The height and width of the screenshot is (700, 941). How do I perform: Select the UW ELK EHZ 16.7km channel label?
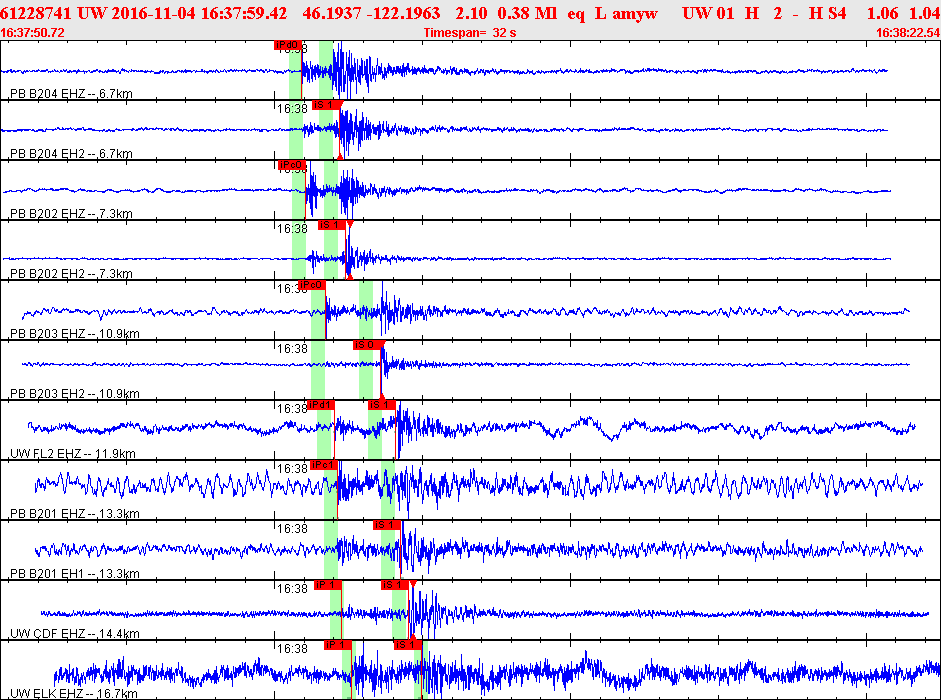coord(73,694)
